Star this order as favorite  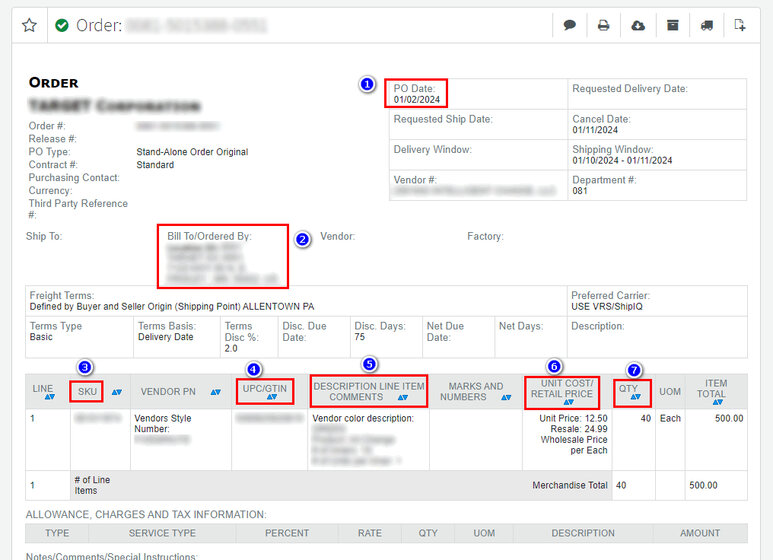30,25
